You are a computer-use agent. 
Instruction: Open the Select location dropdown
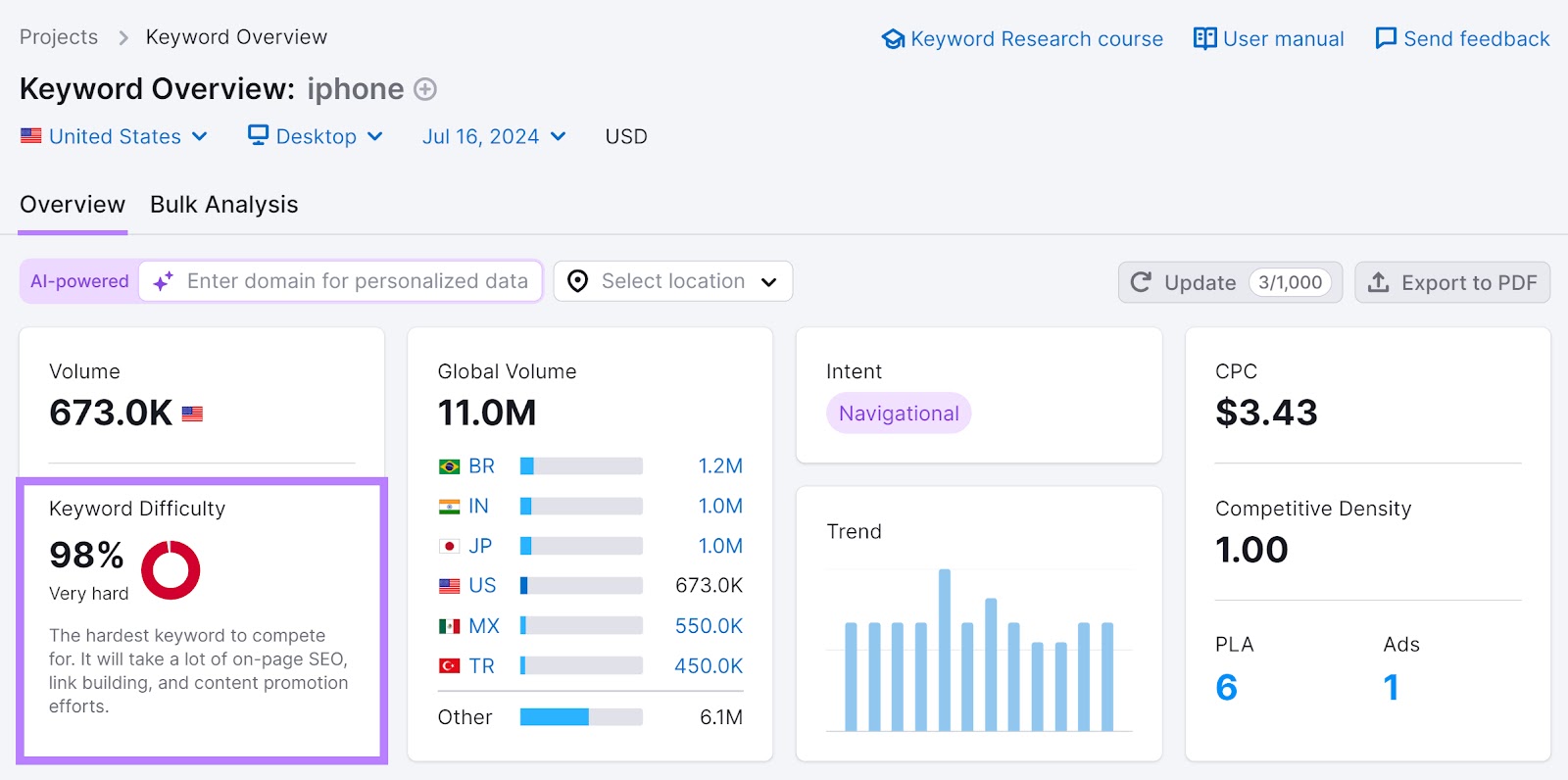pos(673,281)
